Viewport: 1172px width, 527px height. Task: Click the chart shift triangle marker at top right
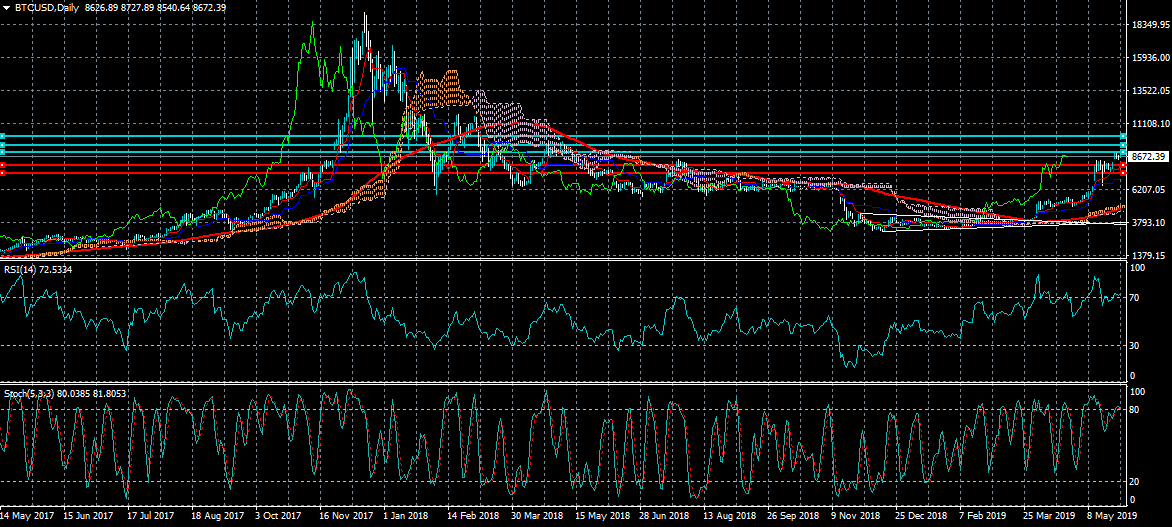click(x=1117, y=8)
